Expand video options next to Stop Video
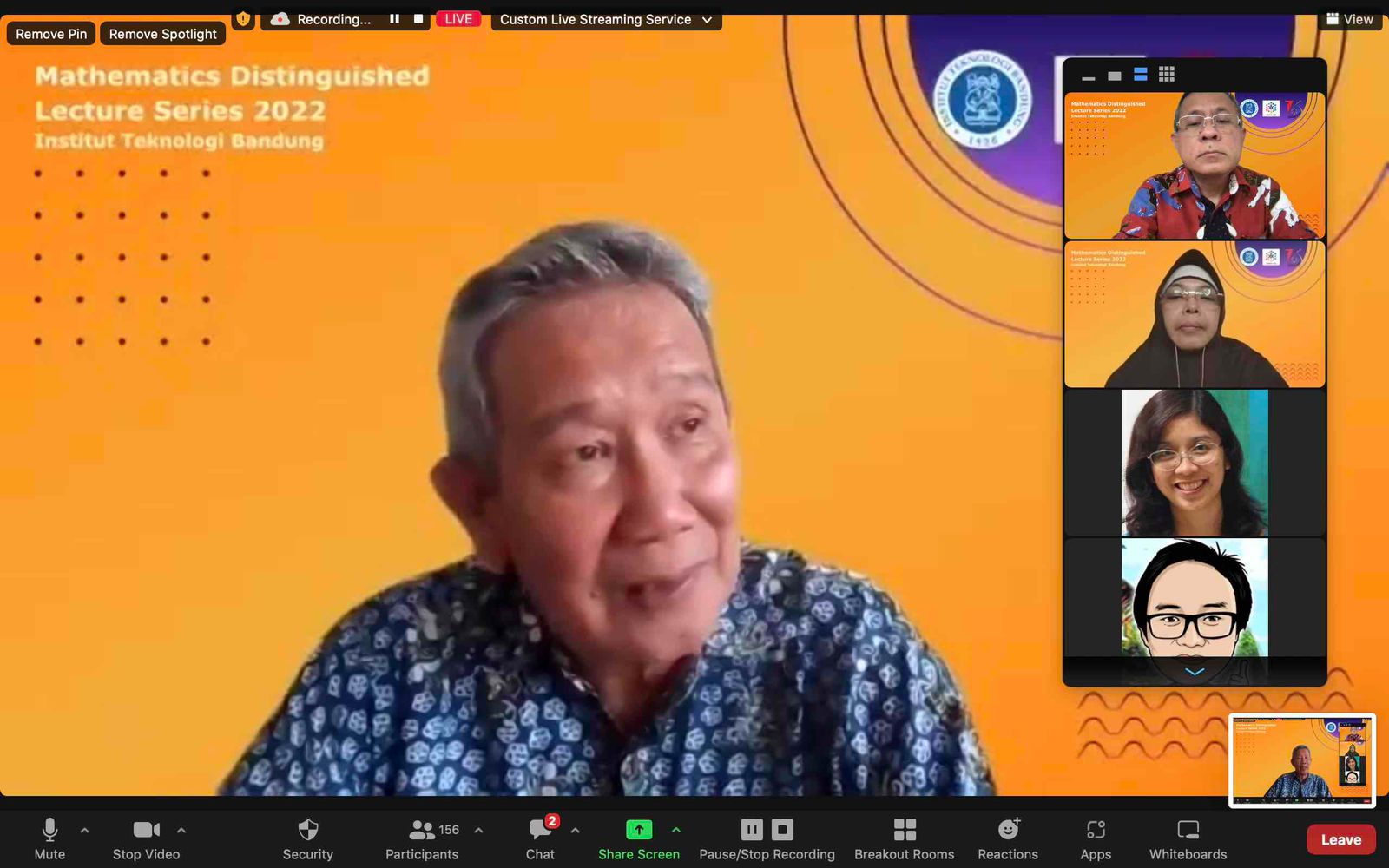1389x868 pixels. (x=181, y=830)
